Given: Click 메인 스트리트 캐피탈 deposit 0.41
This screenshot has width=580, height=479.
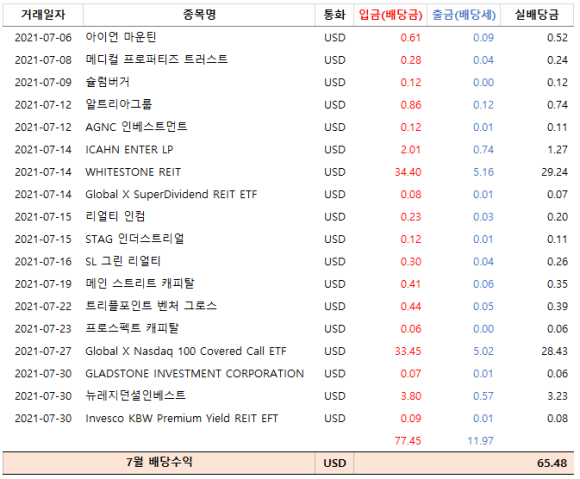Looking at the screenshot, I should 411,284.
